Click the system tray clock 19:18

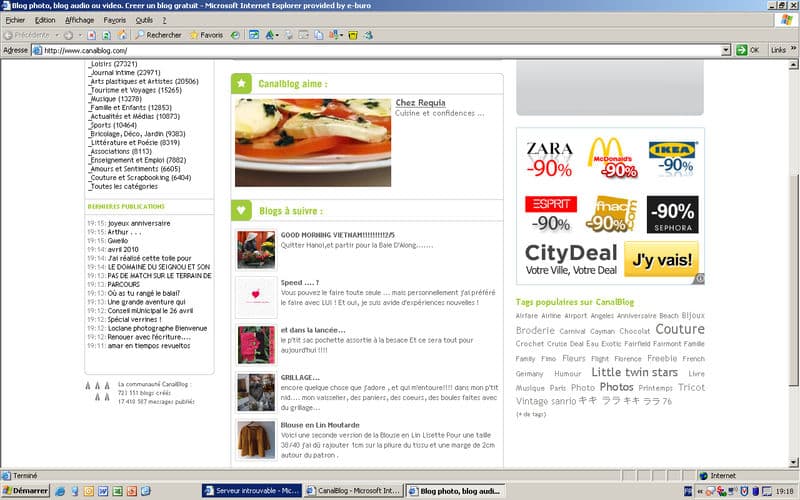785,491
